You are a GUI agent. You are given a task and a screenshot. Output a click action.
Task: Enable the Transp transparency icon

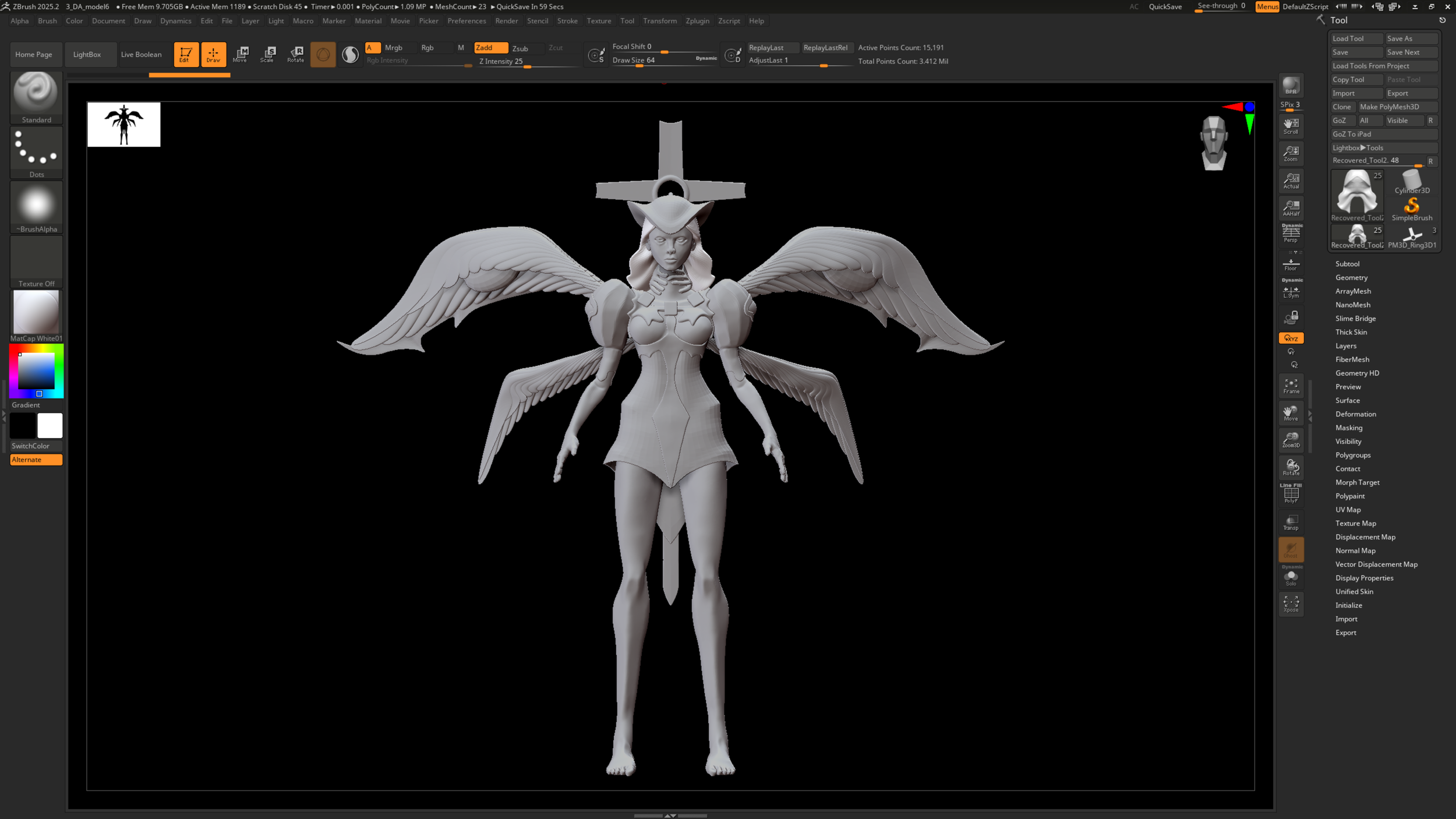(1291, 523)
